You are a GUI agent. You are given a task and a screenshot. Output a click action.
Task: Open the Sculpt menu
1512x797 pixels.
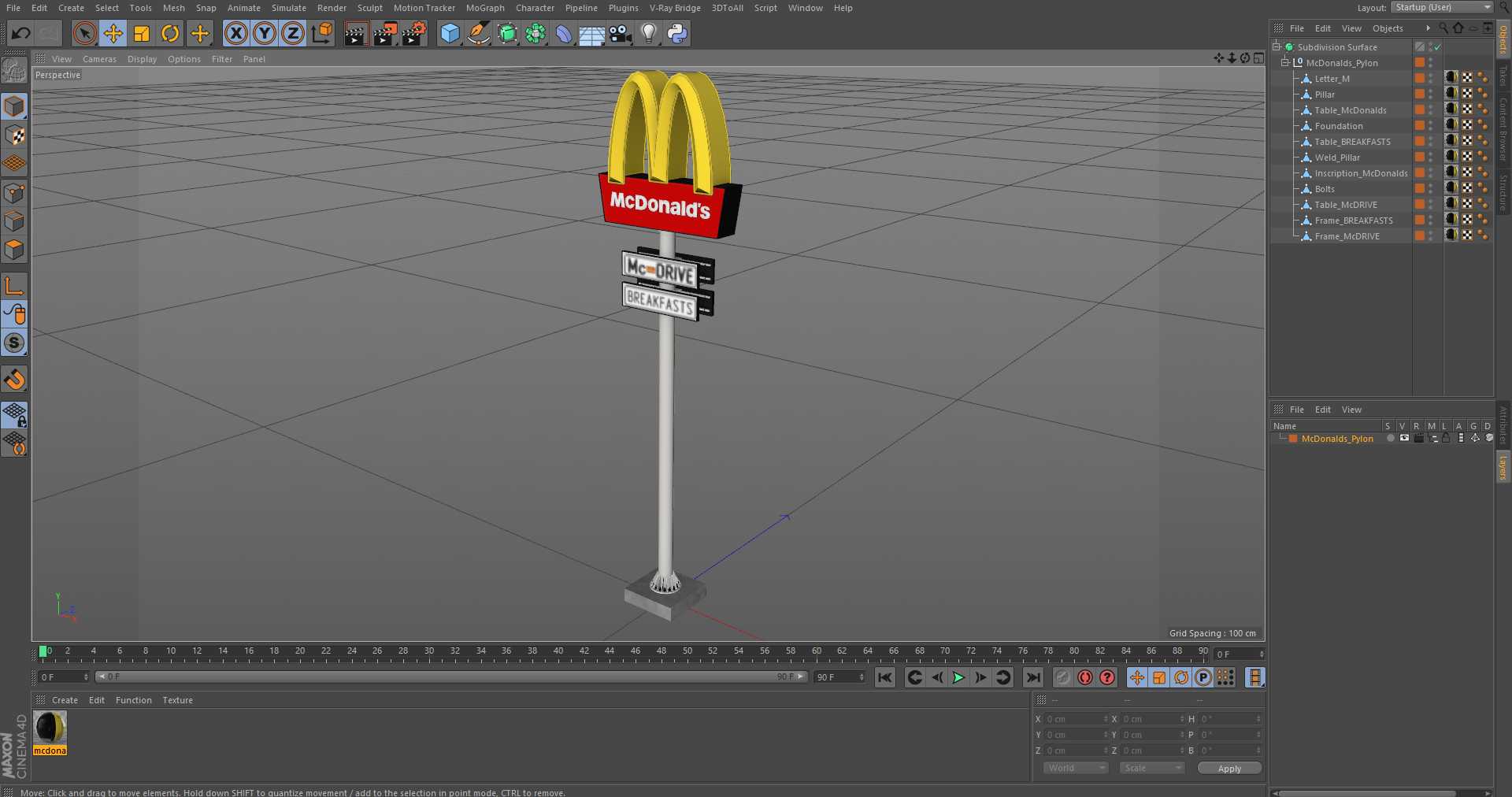pos(369,8)
